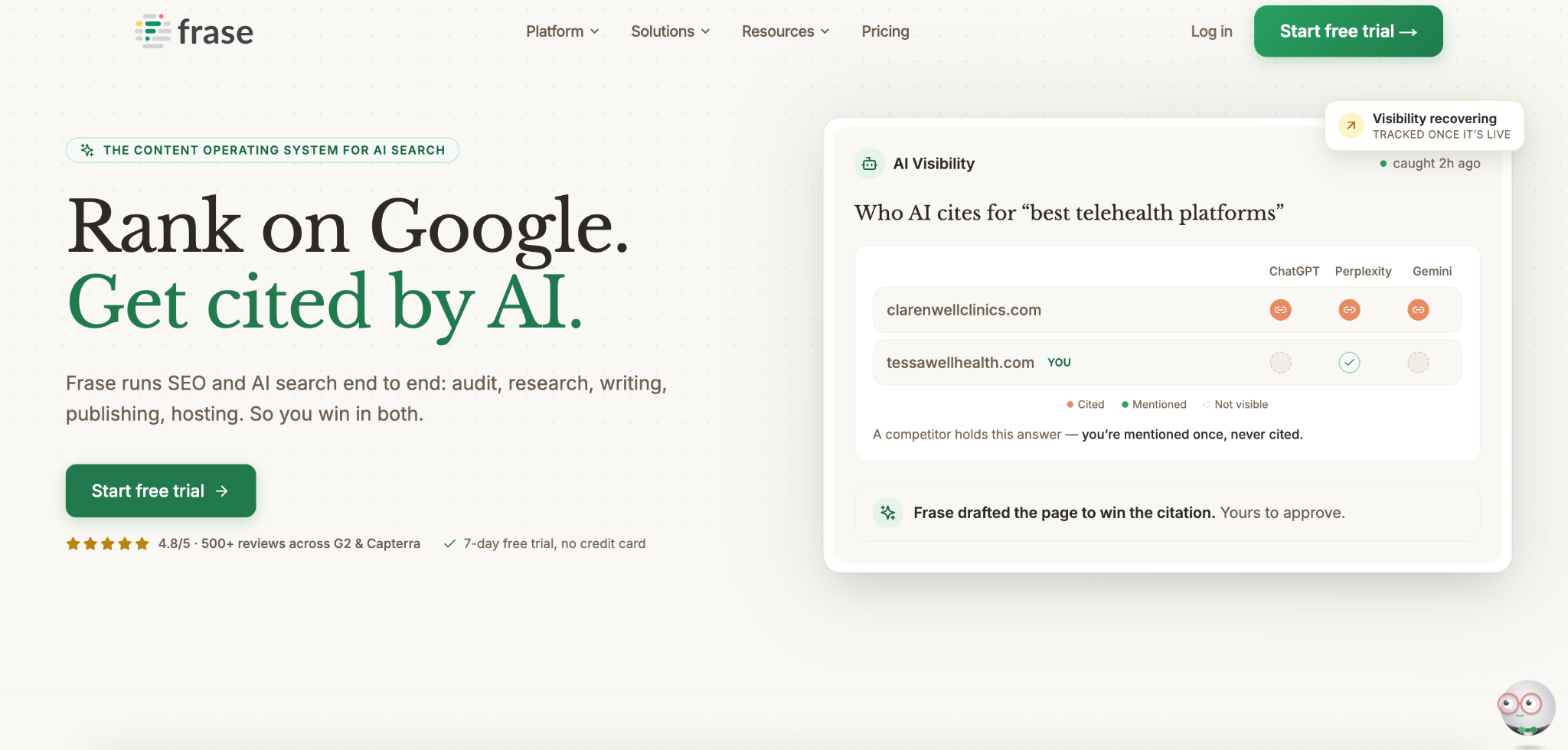Screen dimensions: 1568x750
Task: Click the content operating system badge text
Action: [274, 150]
